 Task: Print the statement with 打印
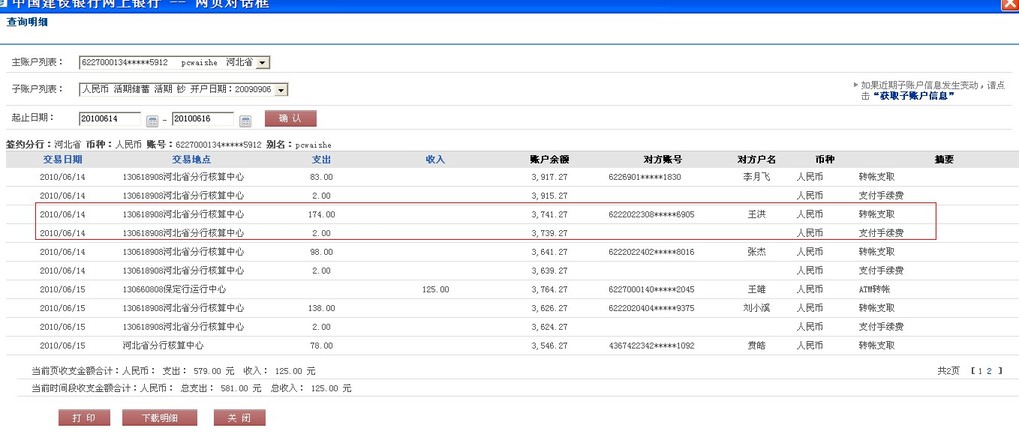[84, 417]
